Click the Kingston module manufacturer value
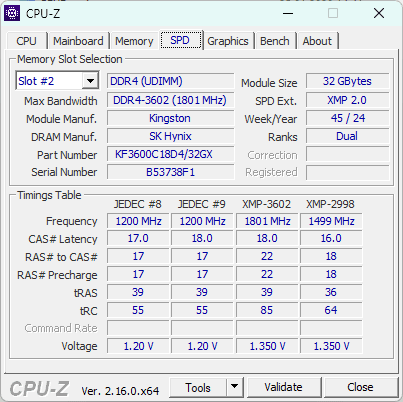Screen dimensions: 403x402 point(170,118)
